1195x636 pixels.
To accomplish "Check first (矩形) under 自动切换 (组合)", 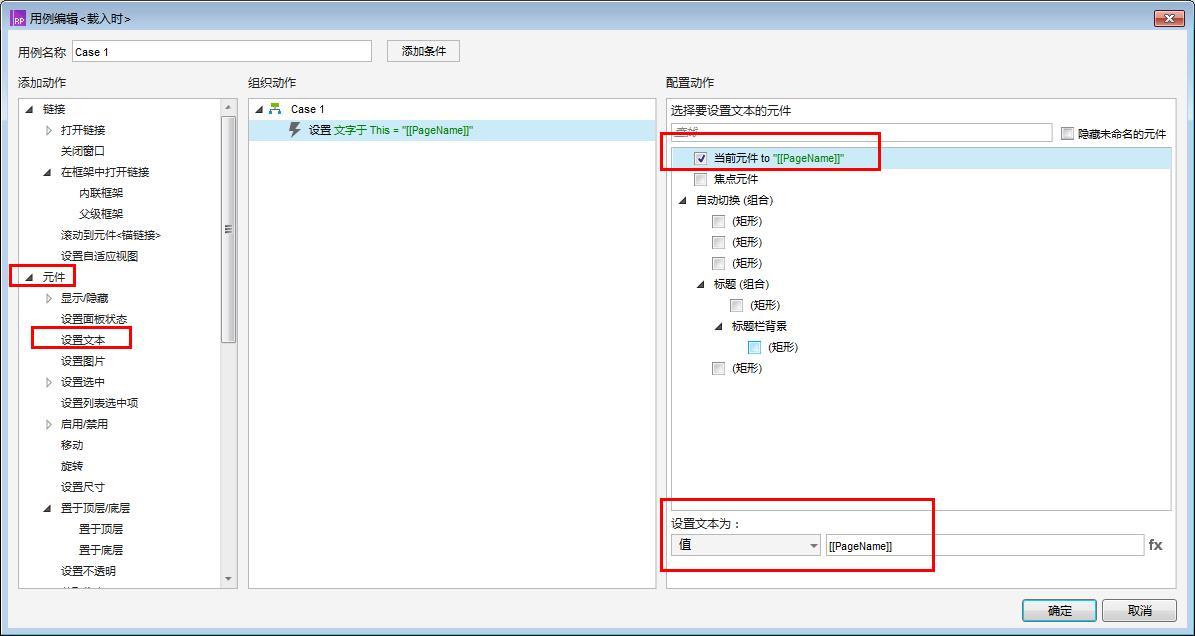I will coord(719,222).
